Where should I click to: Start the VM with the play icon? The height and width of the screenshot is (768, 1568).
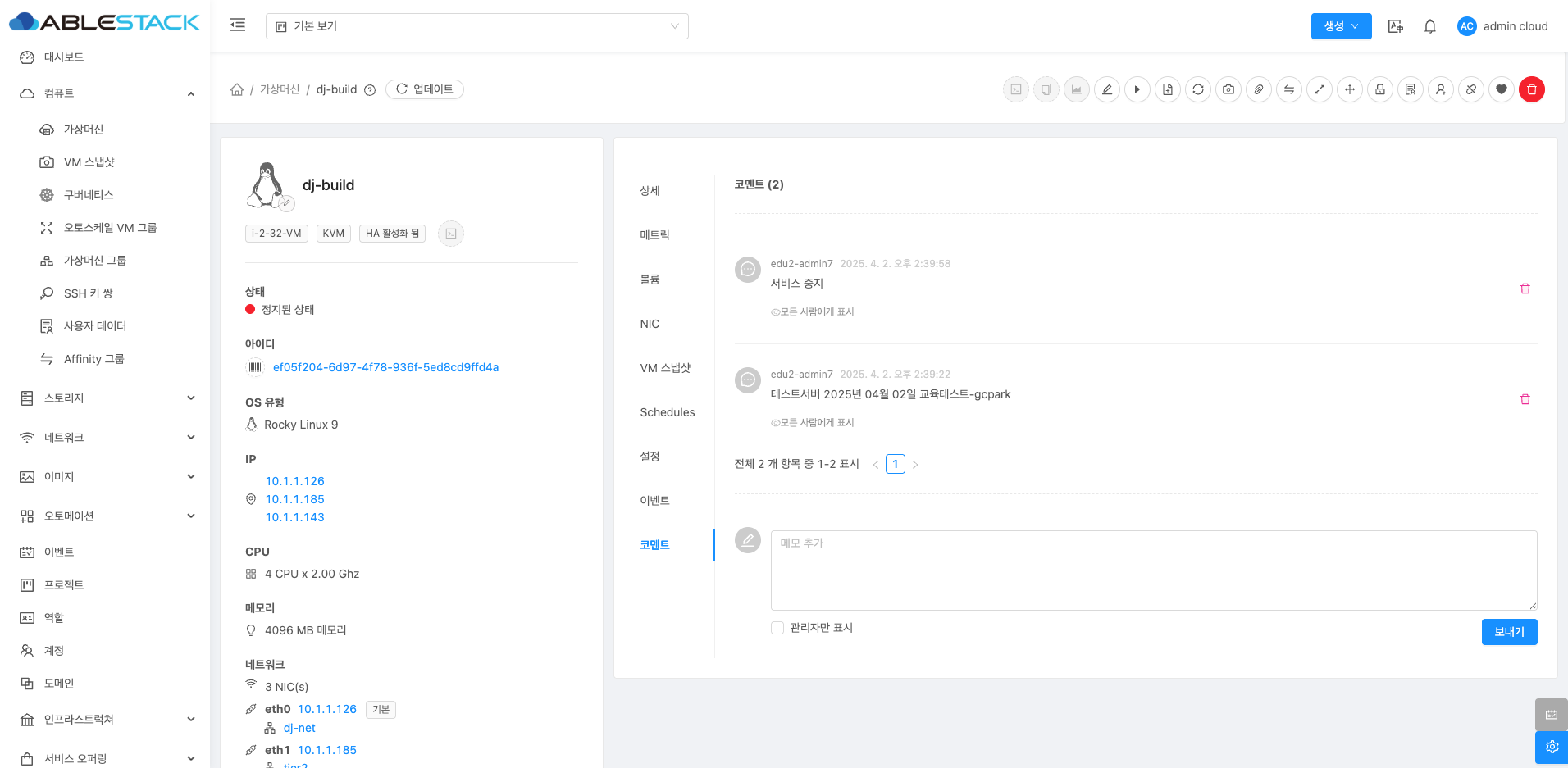pyautogui.click(x=1137, y=89)
